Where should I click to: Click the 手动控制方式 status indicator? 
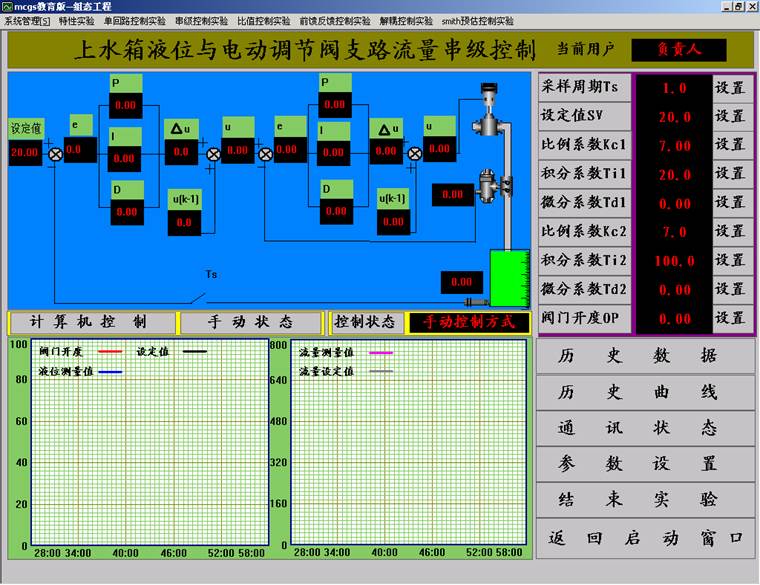(468, 323)
